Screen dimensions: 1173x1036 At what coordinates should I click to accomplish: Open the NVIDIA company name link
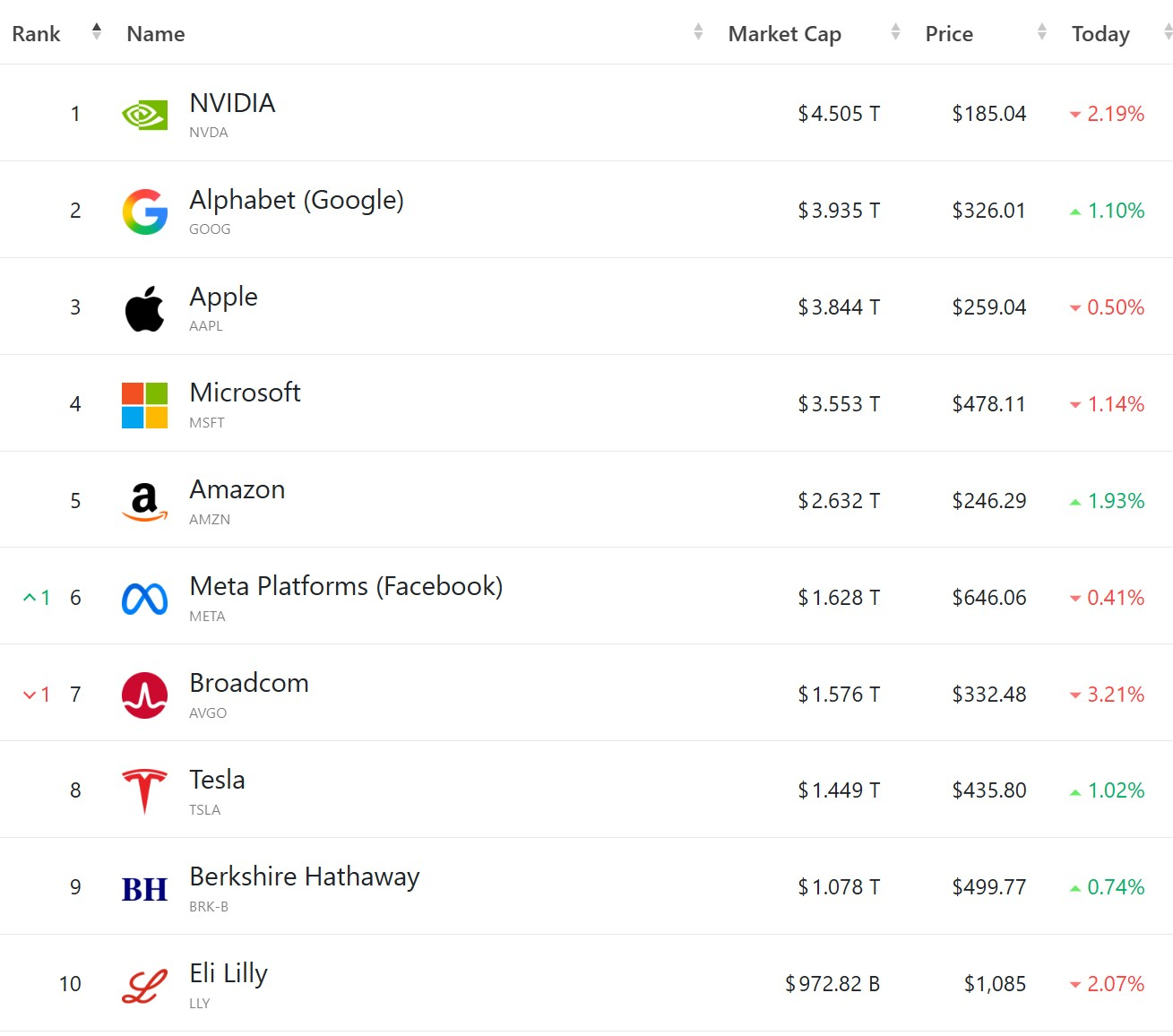pyautogui.click(x=232, y=103)
